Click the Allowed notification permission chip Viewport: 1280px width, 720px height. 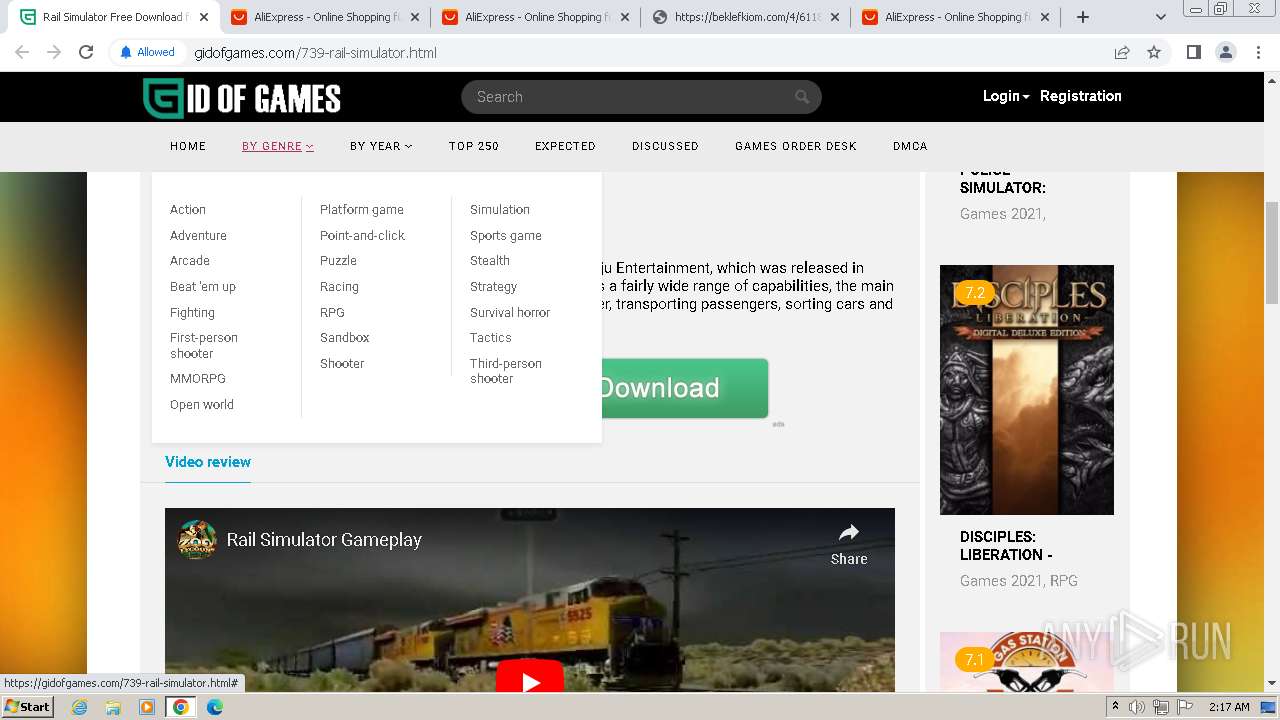[147, 52]
